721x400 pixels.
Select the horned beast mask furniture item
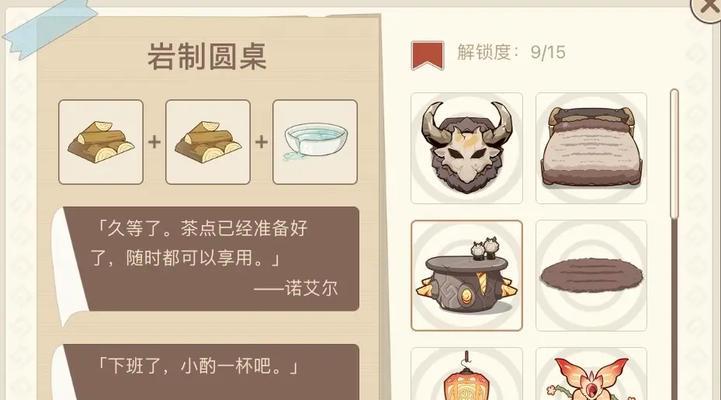(x=466, y=148)
